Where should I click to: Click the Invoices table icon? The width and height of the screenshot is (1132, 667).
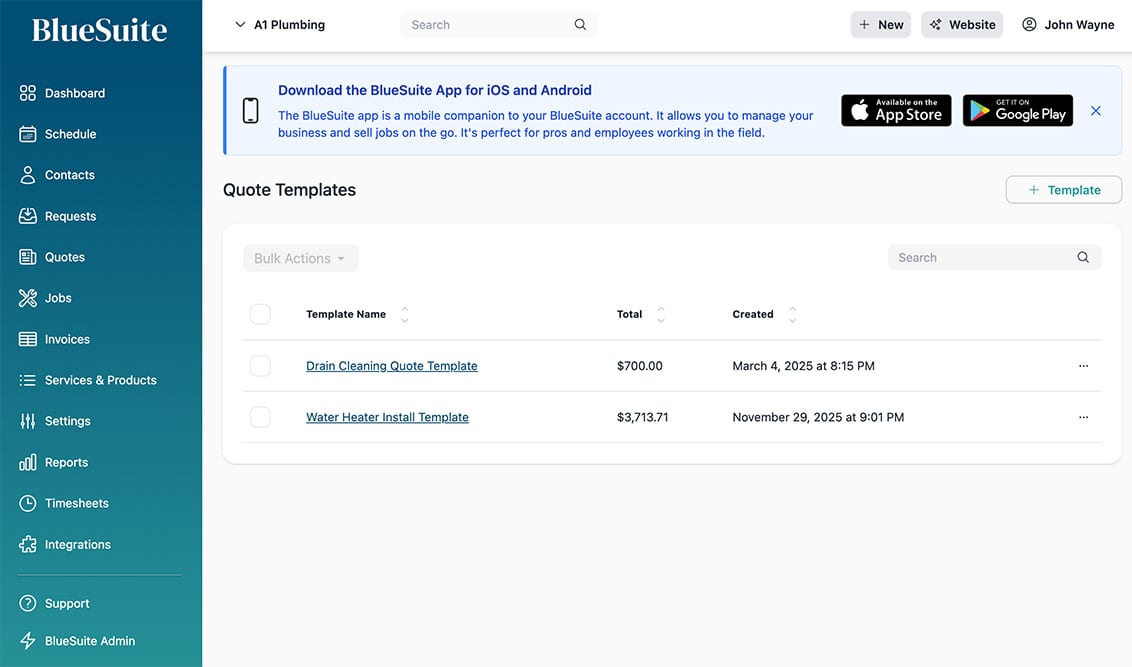[27, 339]
